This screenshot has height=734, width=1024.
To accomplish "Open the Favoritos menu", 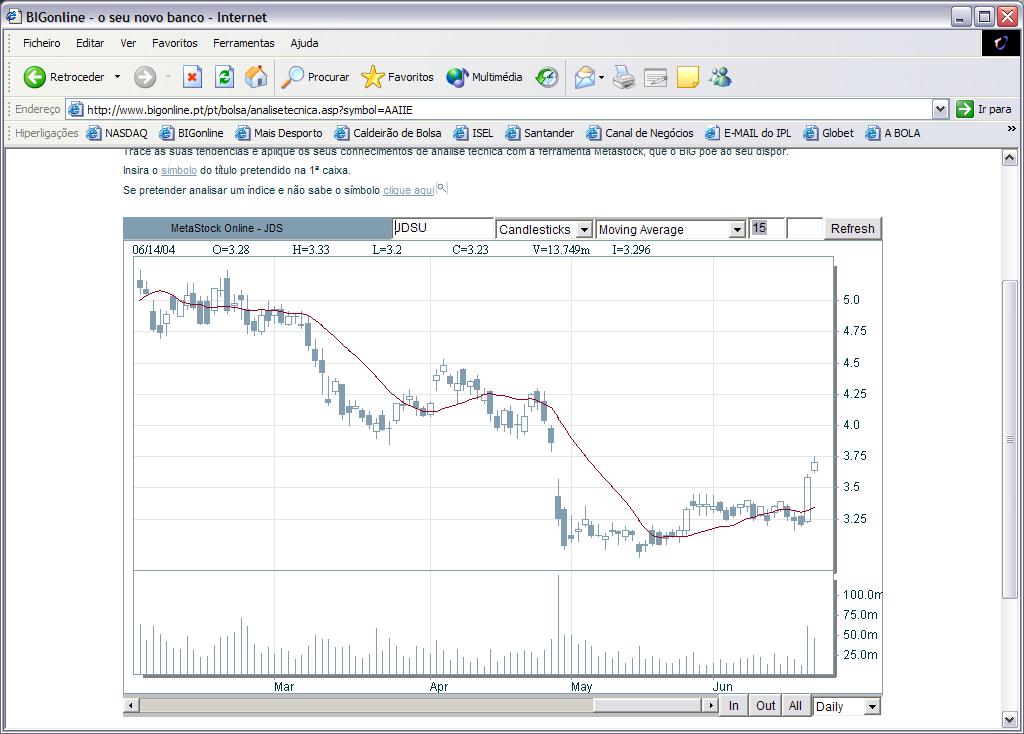I will (174, 43).
